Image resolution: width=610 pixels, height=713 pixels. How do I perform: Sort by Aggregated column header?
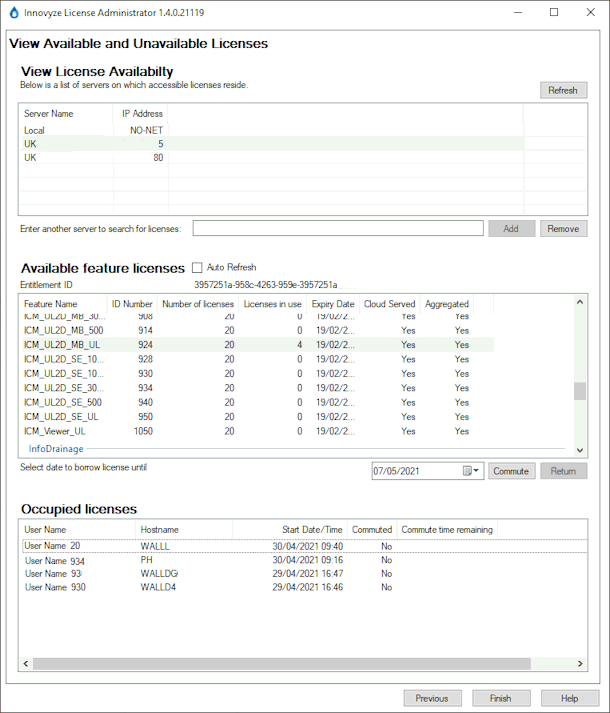[x=447, y=304]
